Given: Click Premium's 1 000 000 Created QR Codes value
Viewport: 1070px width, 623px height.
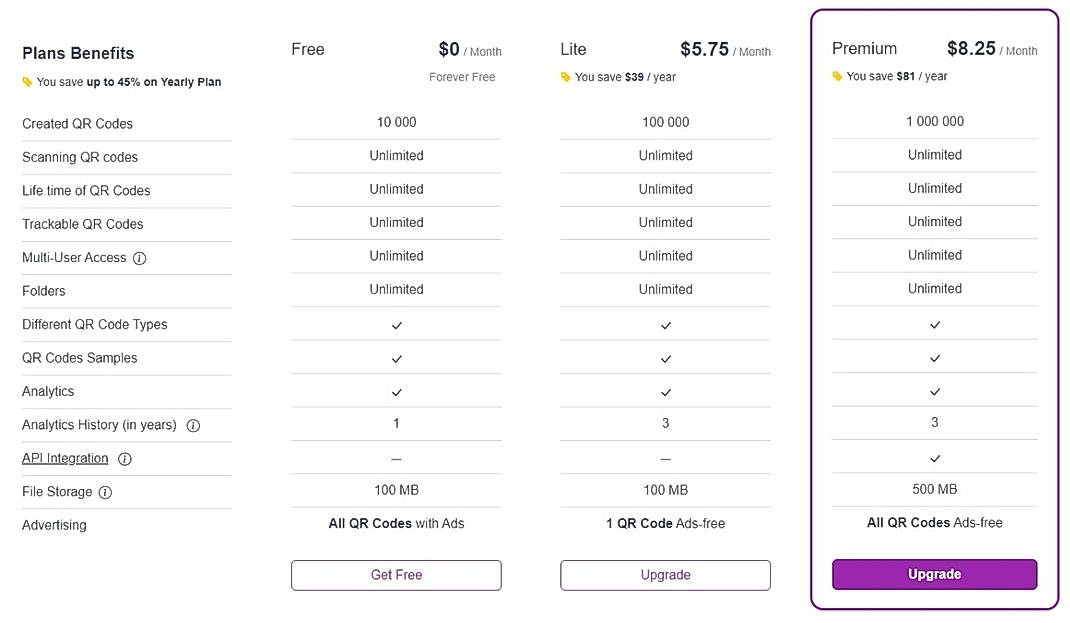Looking at the screenshot, I should click(x=934, y=121).
